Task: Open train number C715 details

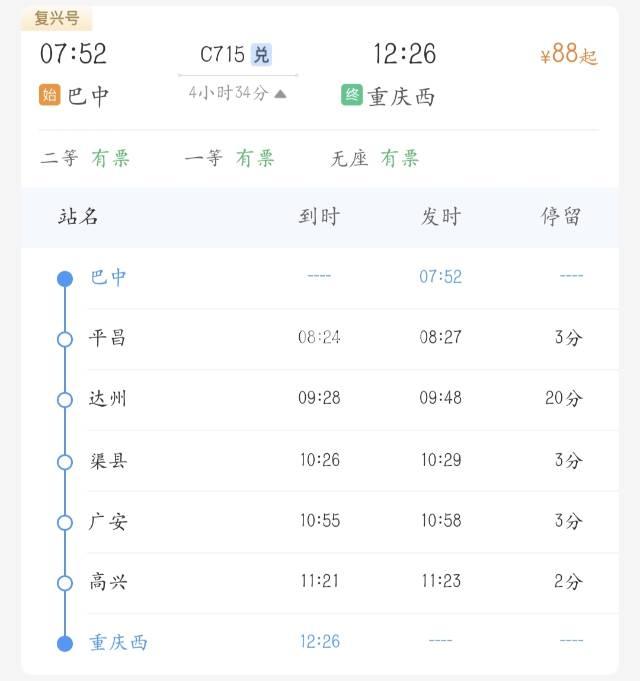Action: [222, 54]
